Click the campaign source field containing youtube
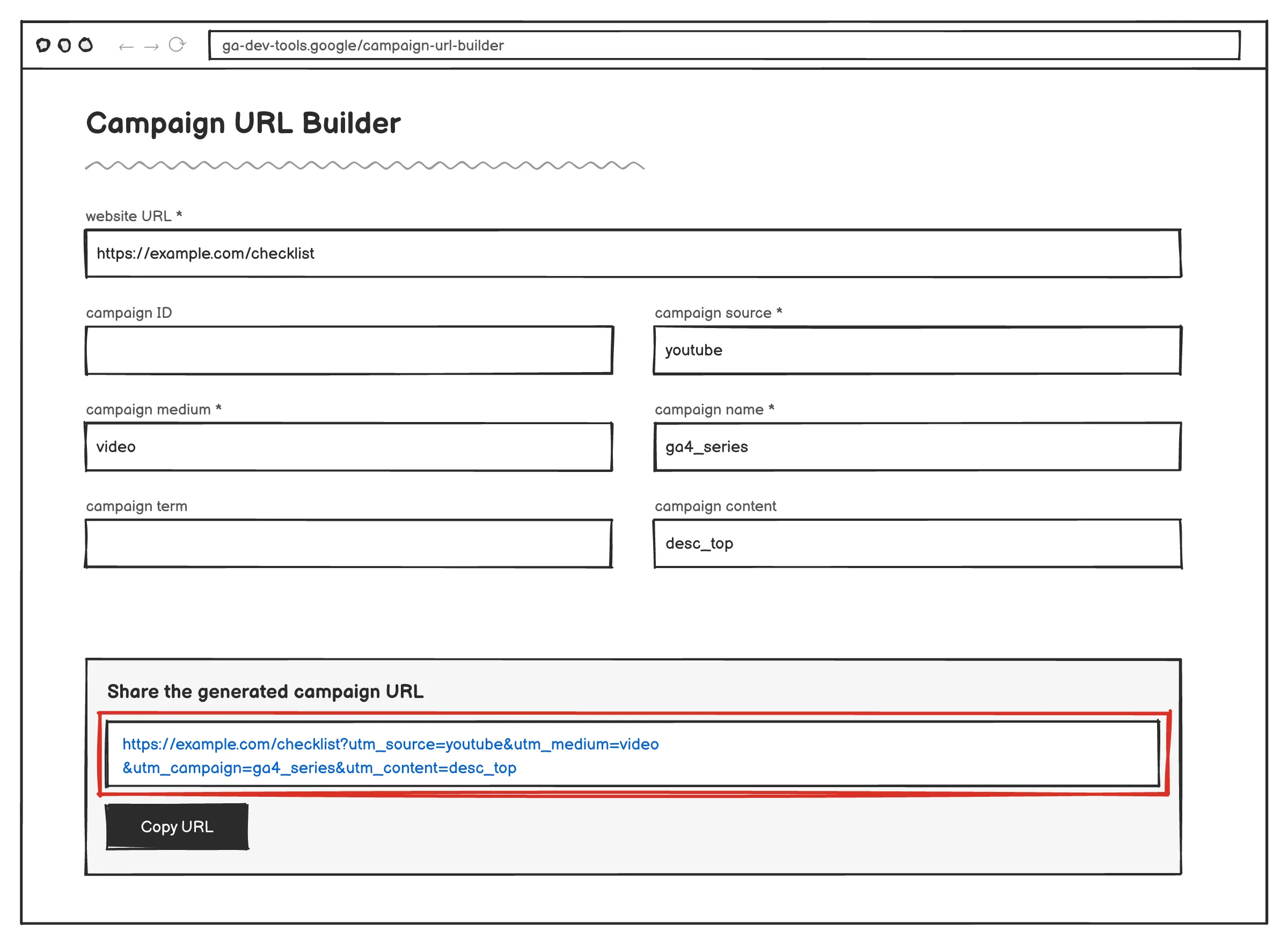The image size is (1288, 945). [x=918, y=351]
